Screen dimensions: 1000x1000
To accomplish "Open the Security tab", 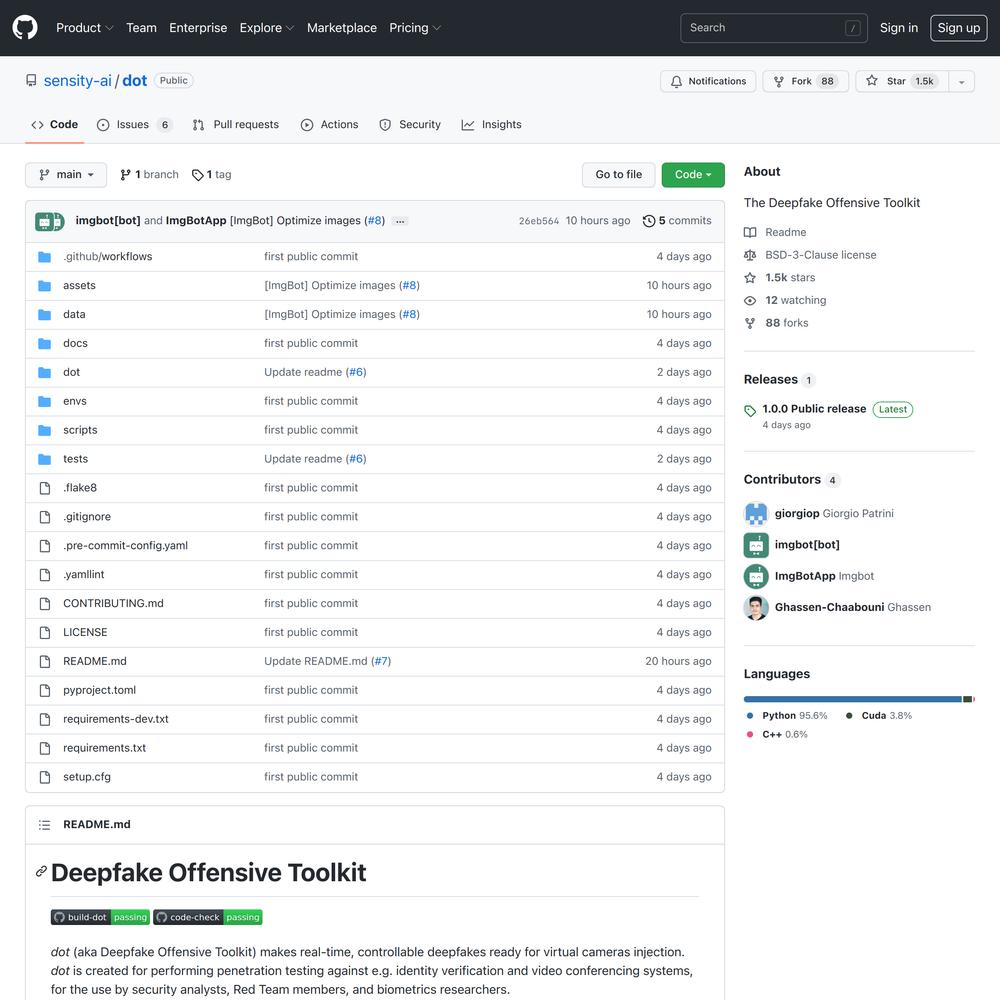I will (409, 124).
